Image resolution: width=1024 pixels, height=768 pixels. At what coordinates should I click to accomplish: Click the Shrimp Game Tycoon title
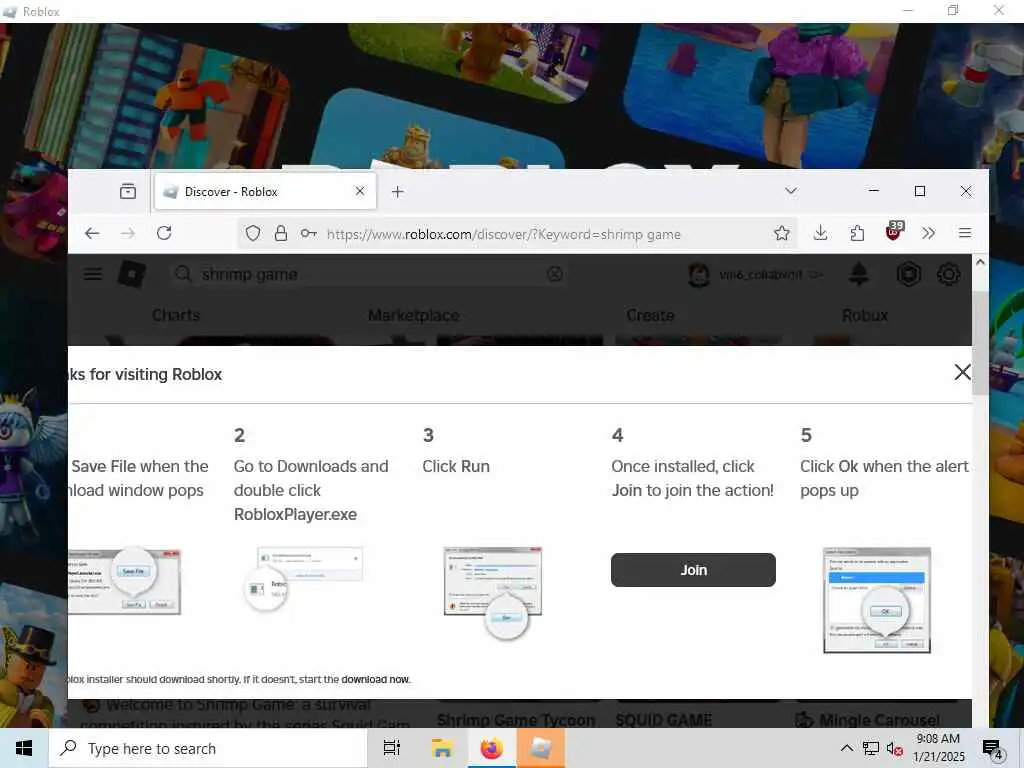[516, 720]
